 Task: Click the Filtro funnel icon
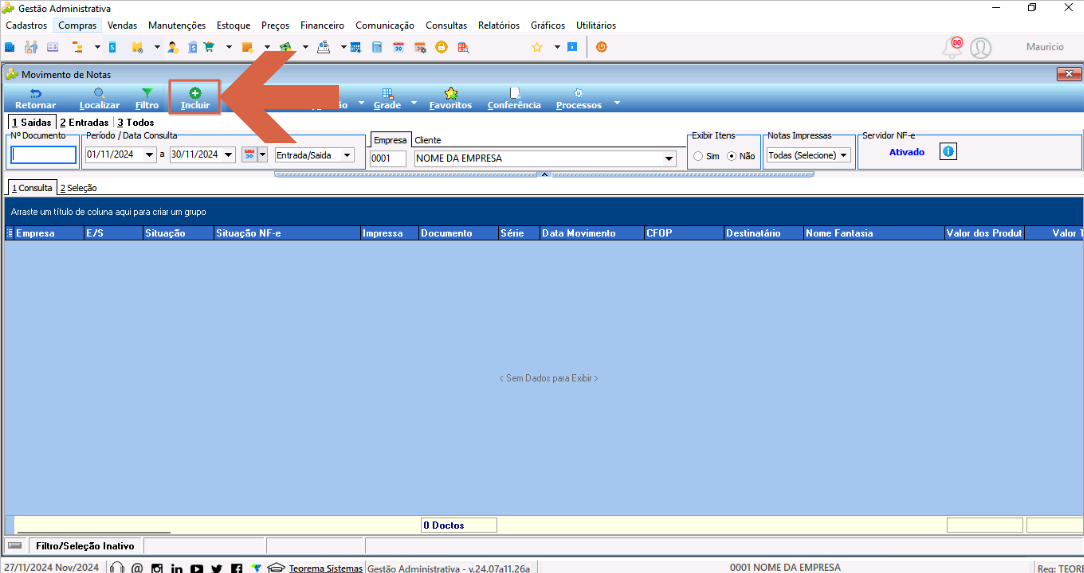tap(147, 93)
